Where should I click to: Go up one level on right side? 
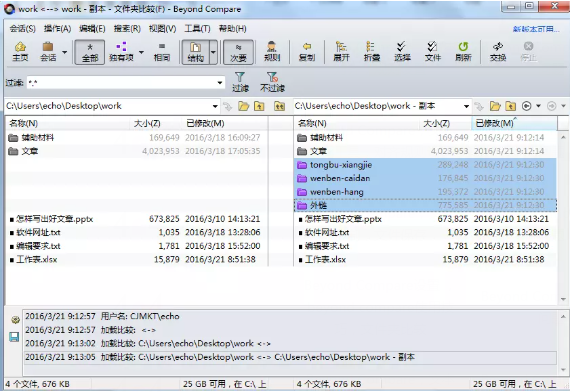coord(511,106)
